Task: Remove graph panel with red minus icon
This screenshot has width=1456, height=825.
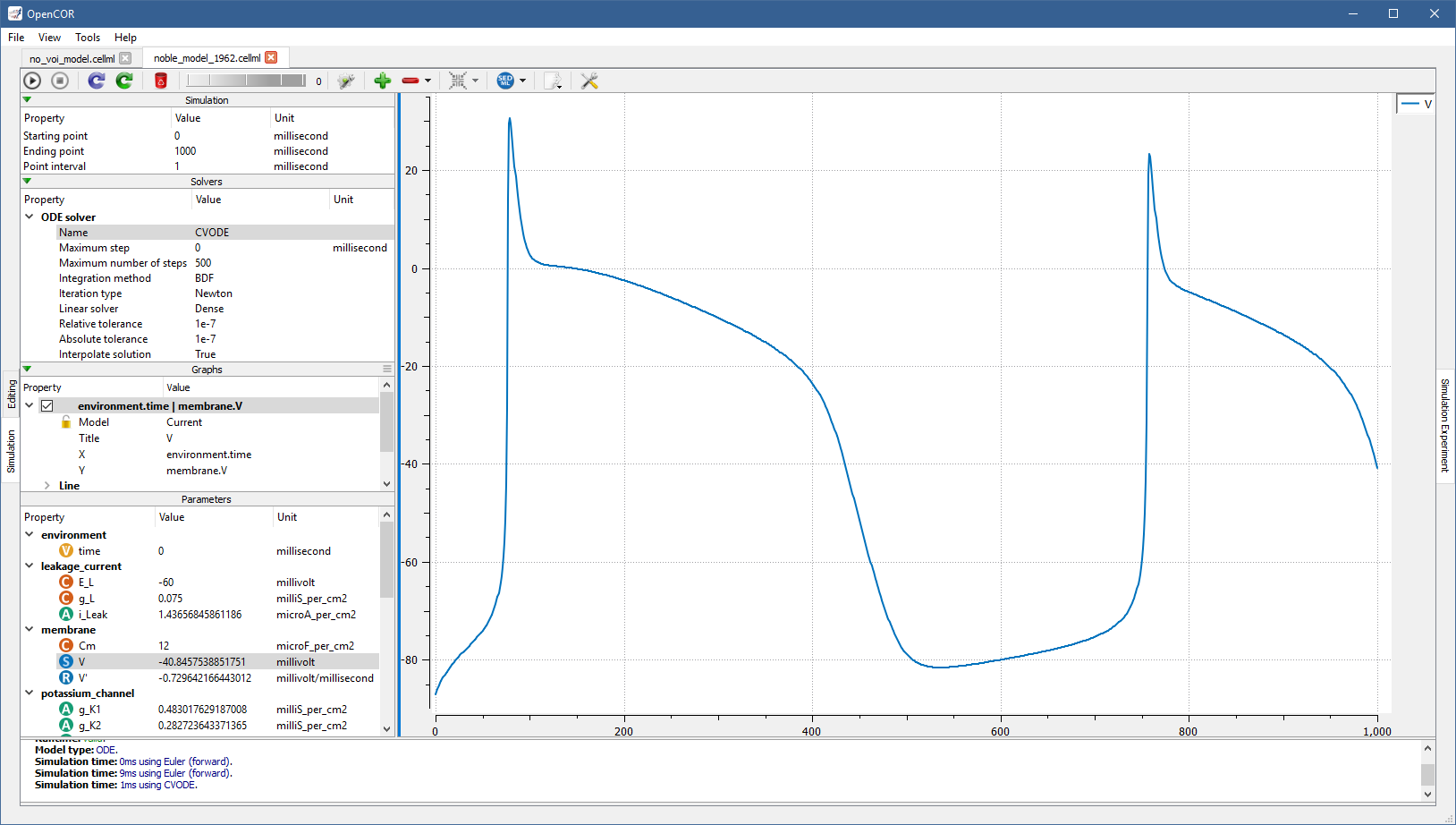Action: pyautogui.click(x=411, y=81)
